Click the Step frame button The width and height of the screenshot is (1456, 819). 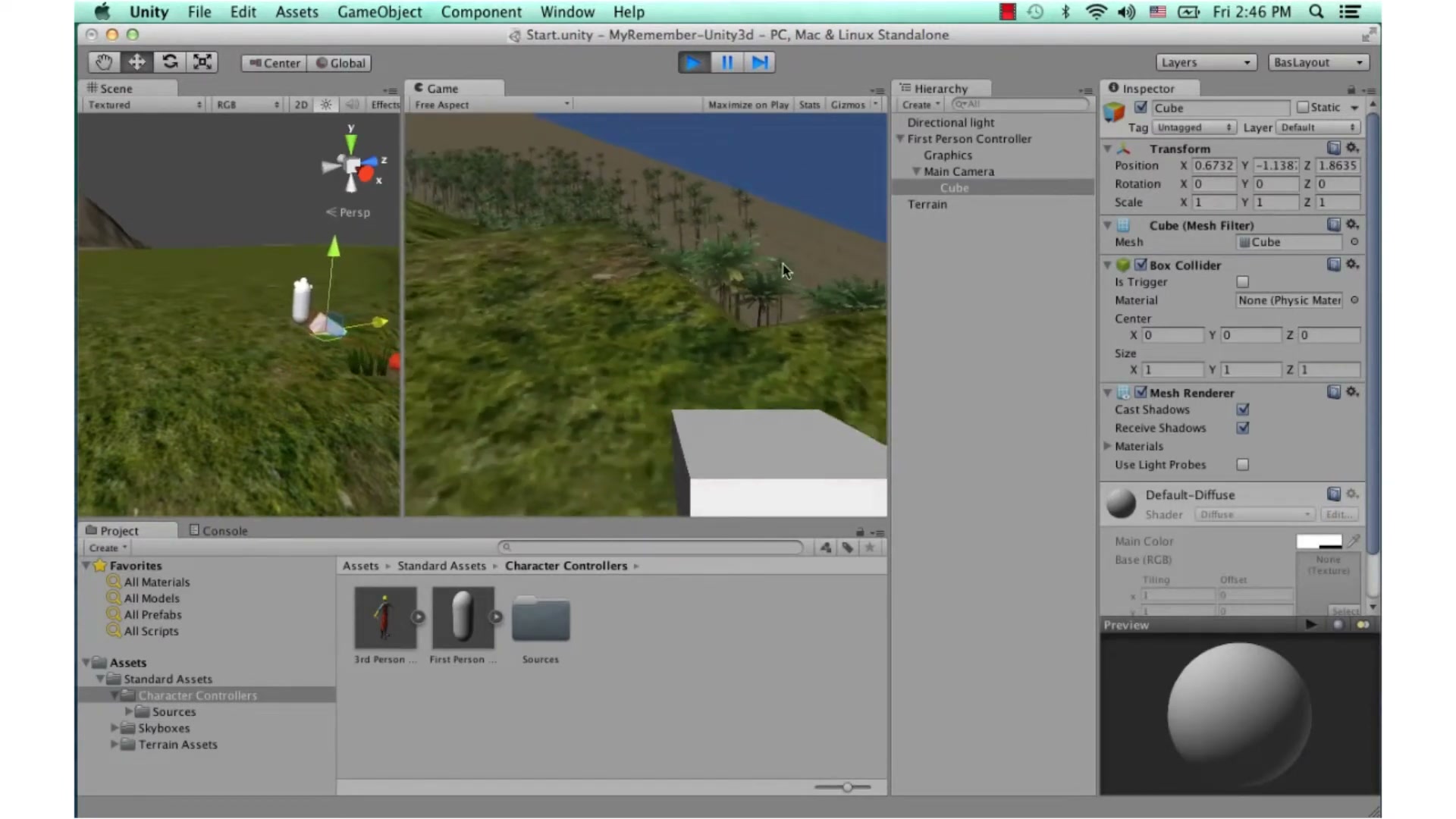tap(759, 62)
